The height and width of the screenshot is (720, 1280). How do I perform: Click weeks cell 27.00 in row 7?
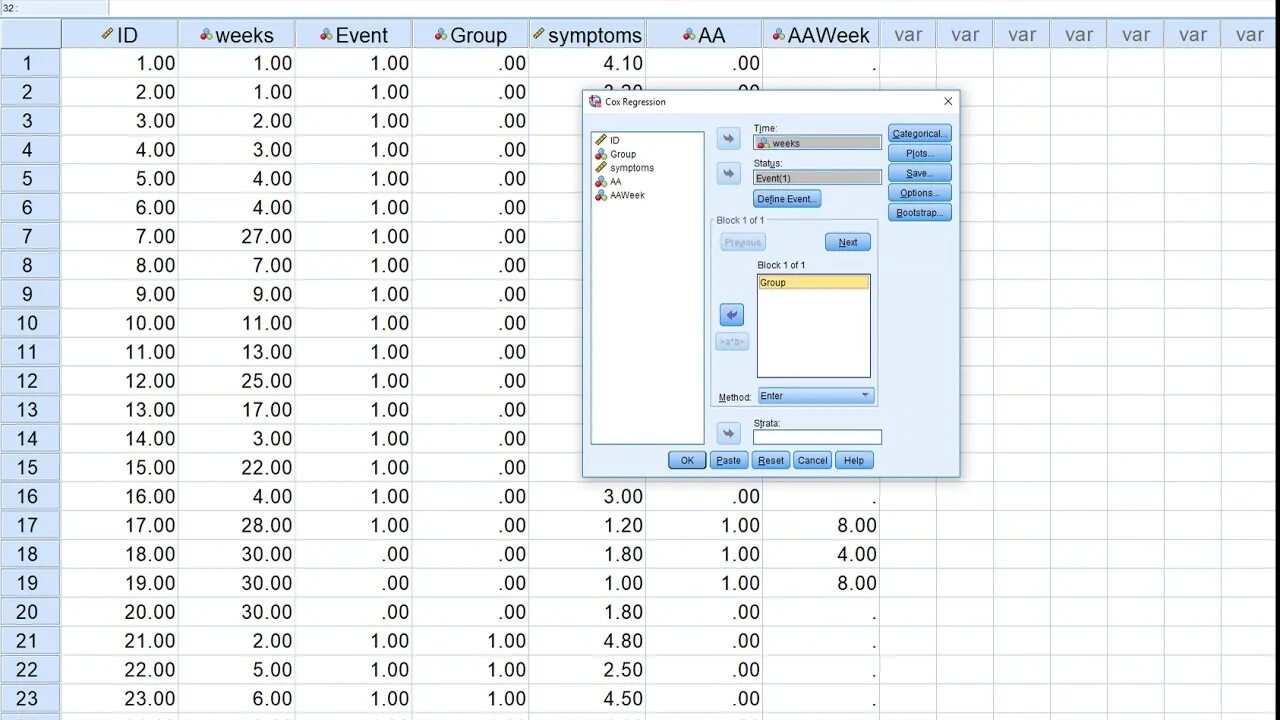point(237,236)
